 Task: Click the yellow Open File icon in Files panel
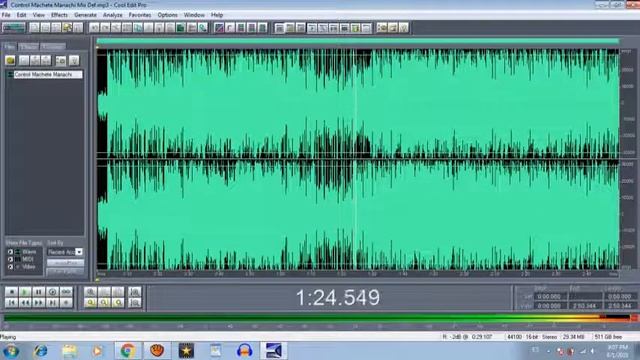(10, 60)
